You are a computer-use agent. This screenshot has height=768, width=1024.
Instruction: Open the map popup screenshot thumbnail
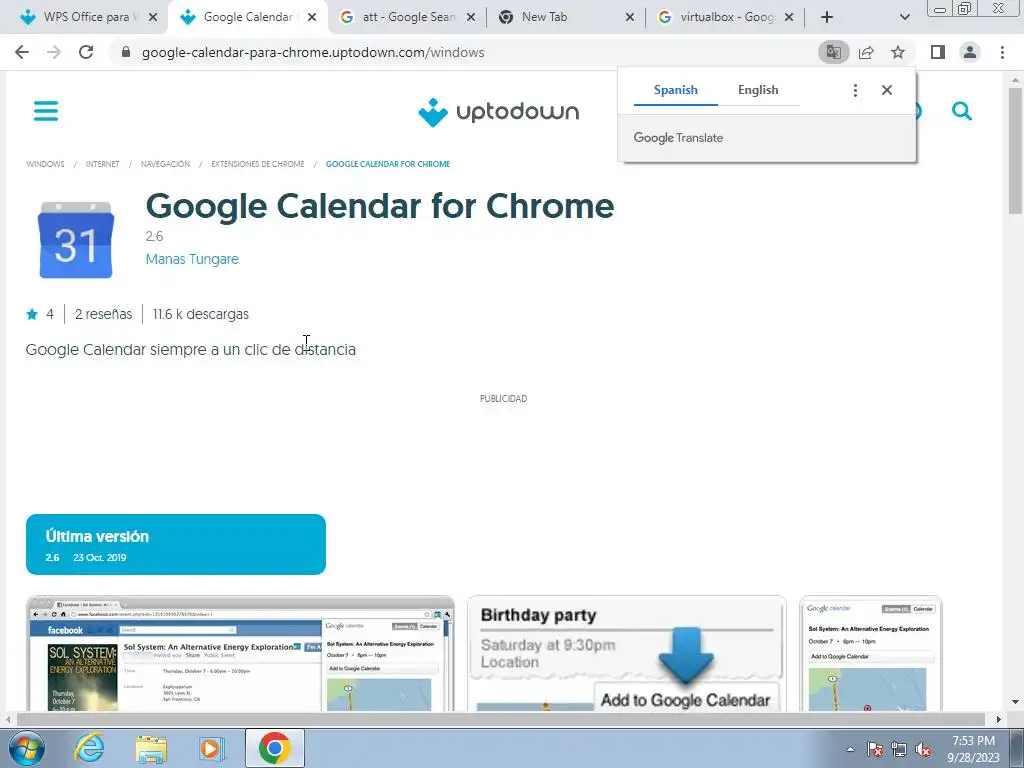click(871, 653)
